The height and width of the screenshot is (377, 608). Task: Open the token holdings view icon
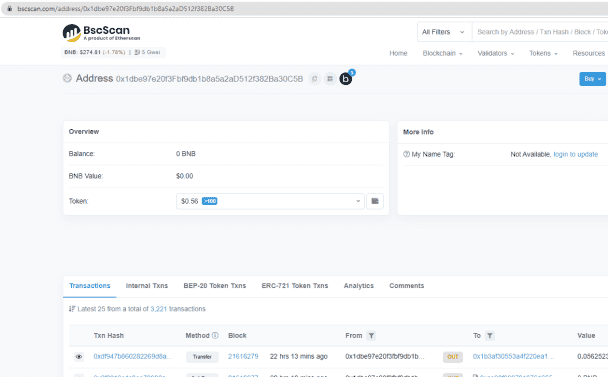[x=375, y=201]
